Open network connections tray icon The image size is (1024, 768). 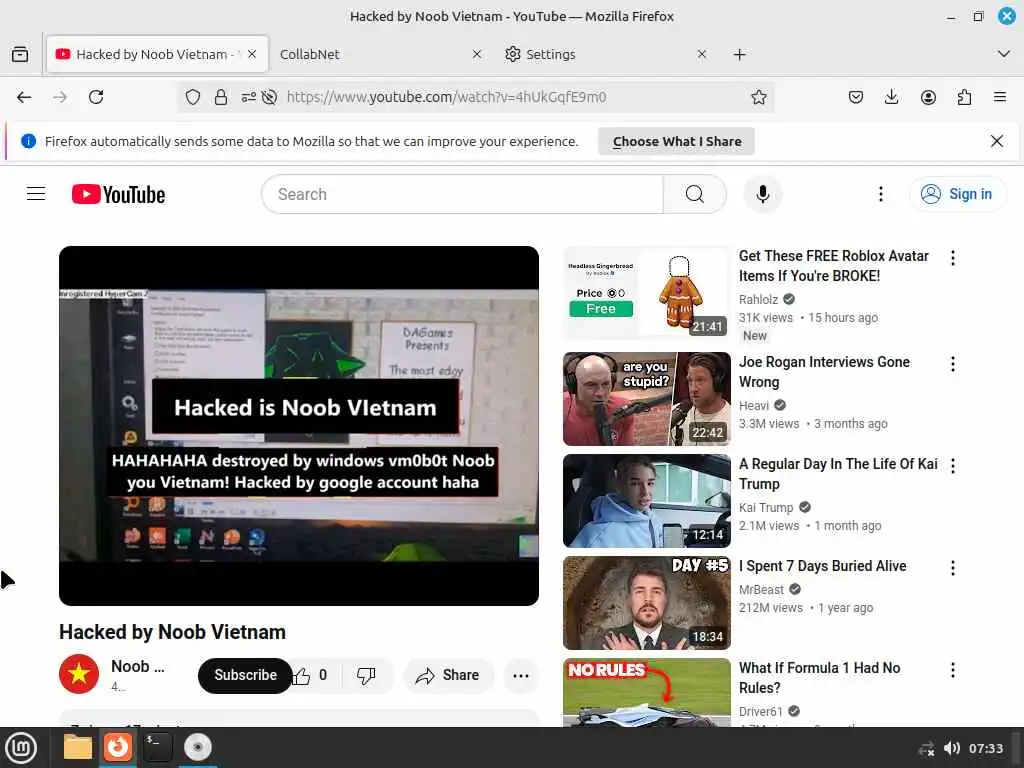pos(926,748)
